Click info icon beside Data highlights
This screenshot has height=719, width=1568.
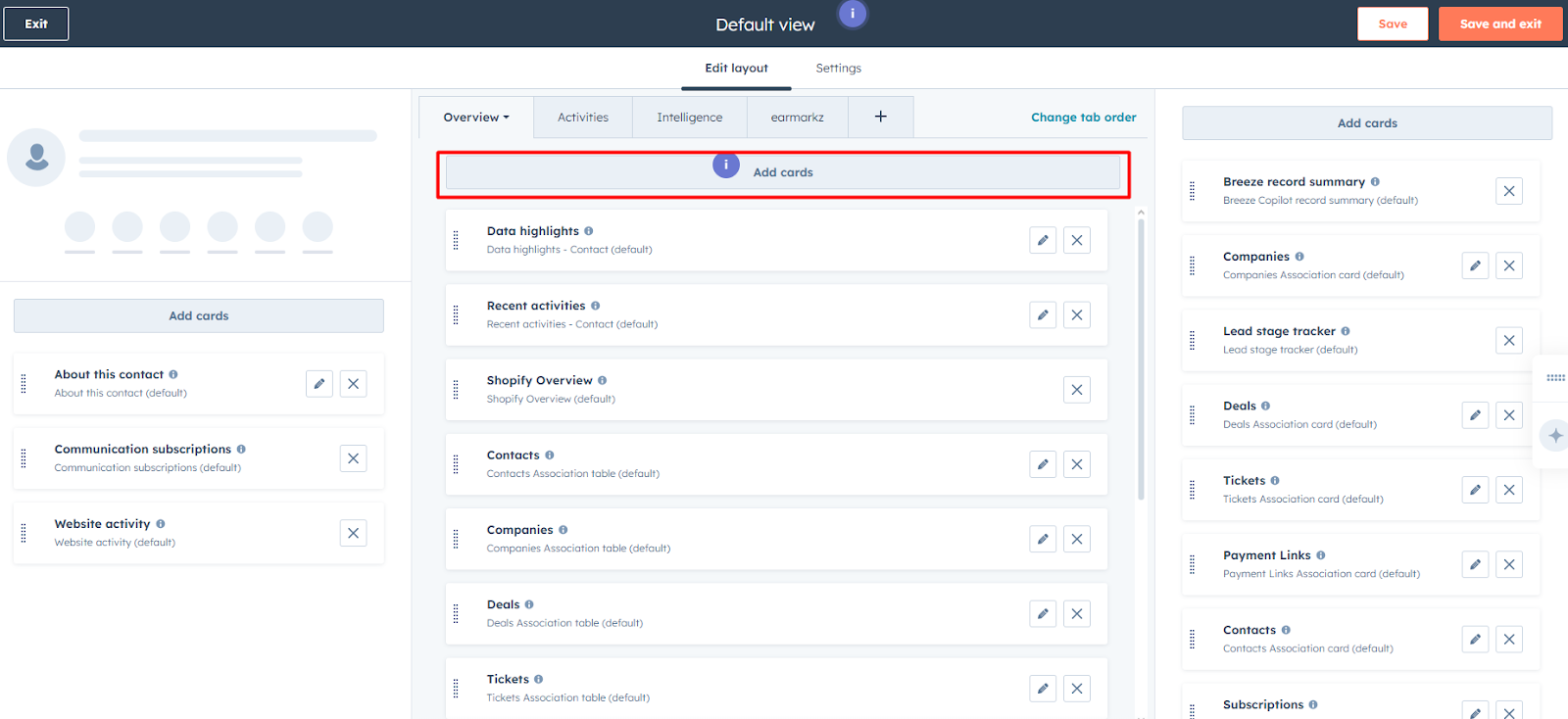[589, 231]
